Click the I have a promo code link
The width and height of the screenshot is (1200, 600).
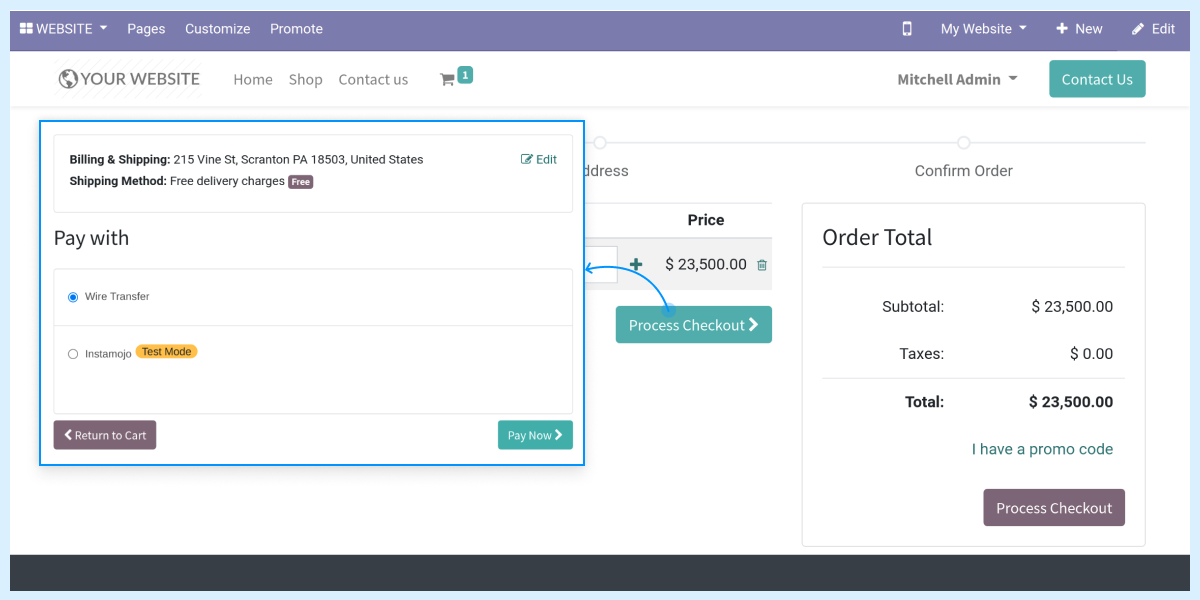point(1042,449)
